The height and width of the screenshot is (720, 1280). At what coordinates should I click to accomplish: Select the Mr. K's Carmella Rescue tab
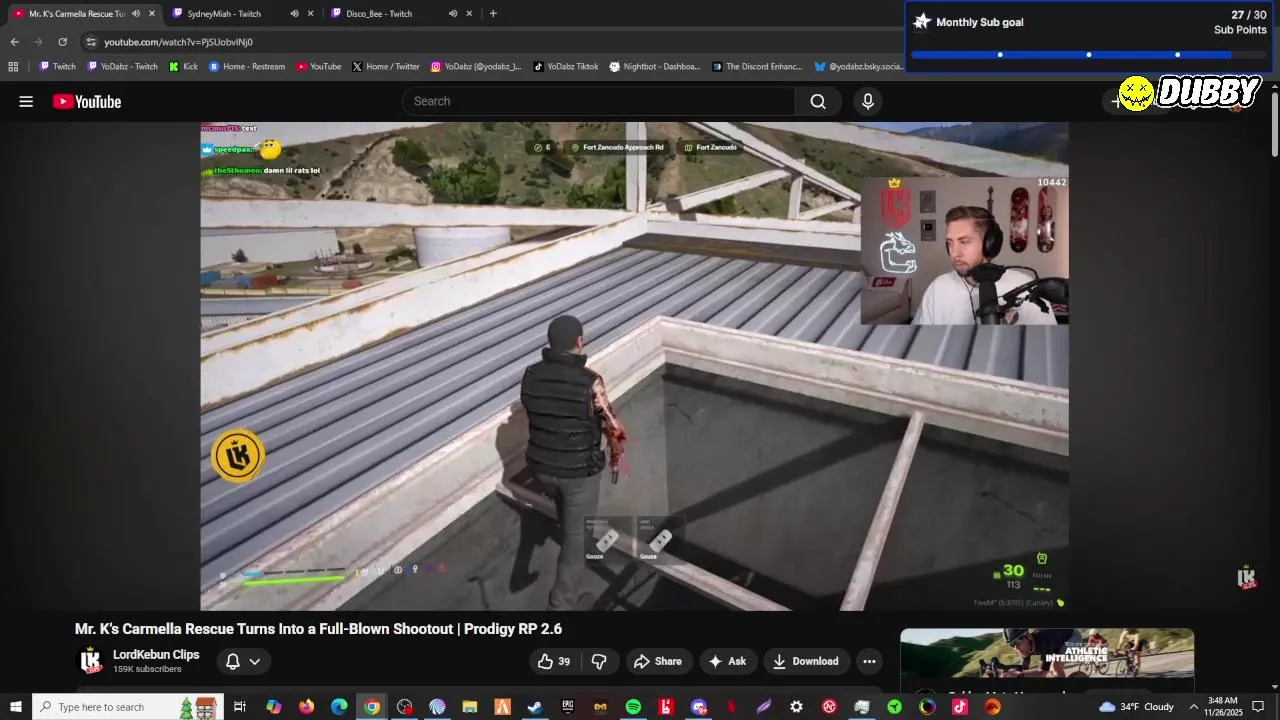coord(77,14)
